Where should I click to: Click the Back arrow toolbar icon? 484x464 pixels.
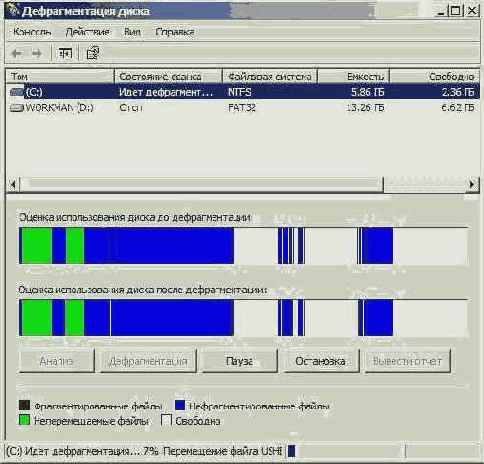point(17,53)
